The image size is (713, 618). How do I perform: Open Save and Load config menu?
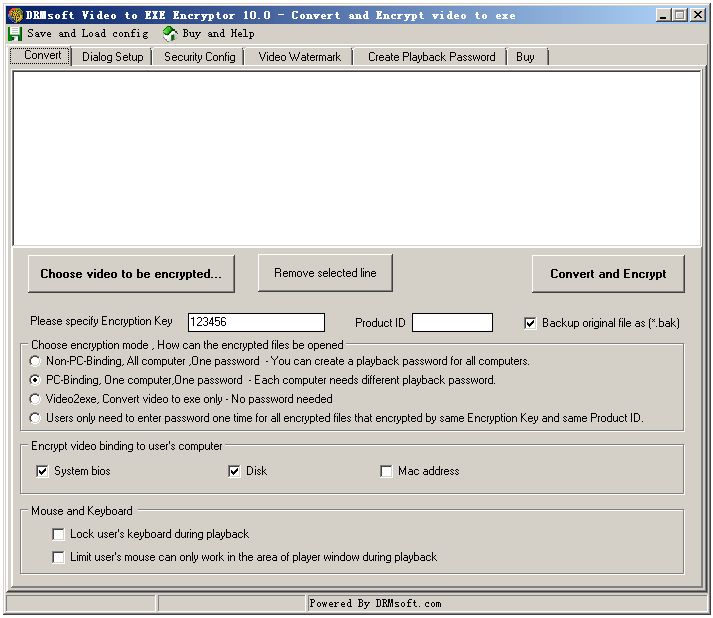[88, 33]
